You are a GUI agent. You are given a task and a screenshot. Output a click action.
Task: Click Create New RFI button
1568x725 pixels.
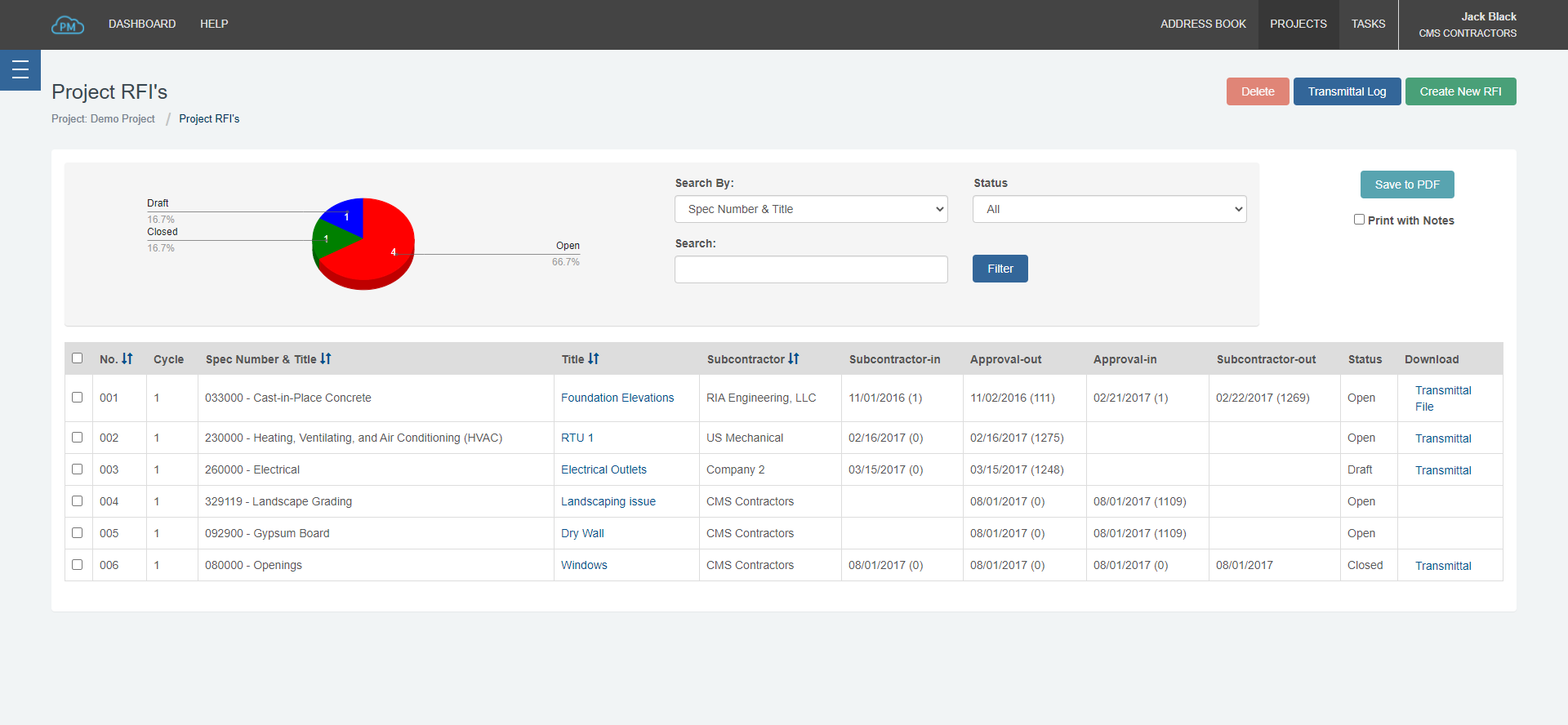pyautogui.click(x=1460, y=91)
